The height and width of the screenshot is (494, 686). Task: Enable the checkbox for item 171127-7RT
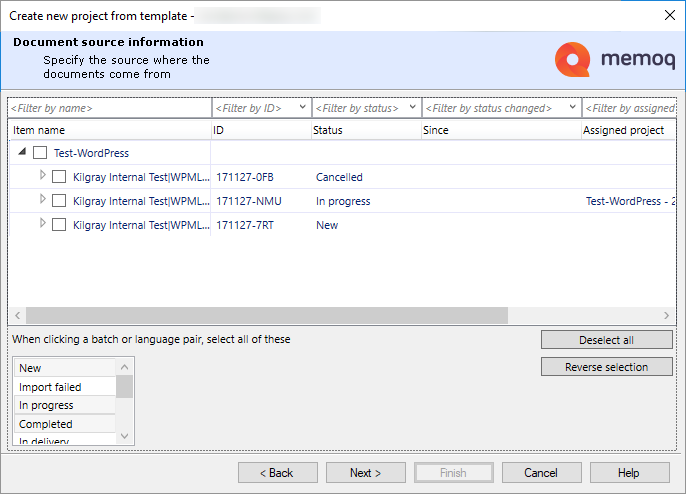pyautogui.click(x=59, y=225)
